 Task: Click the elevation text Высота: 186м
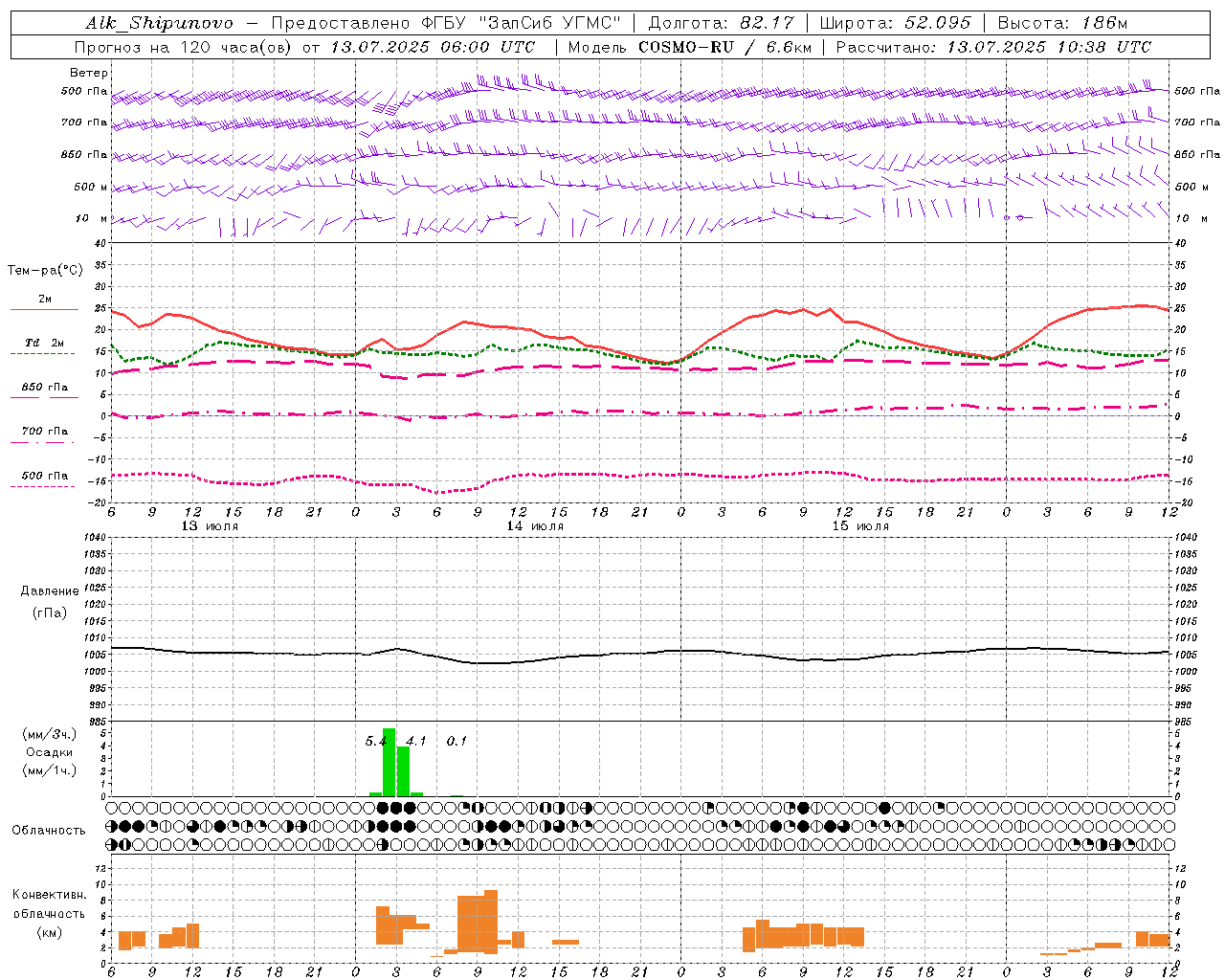coord(1062,23)
